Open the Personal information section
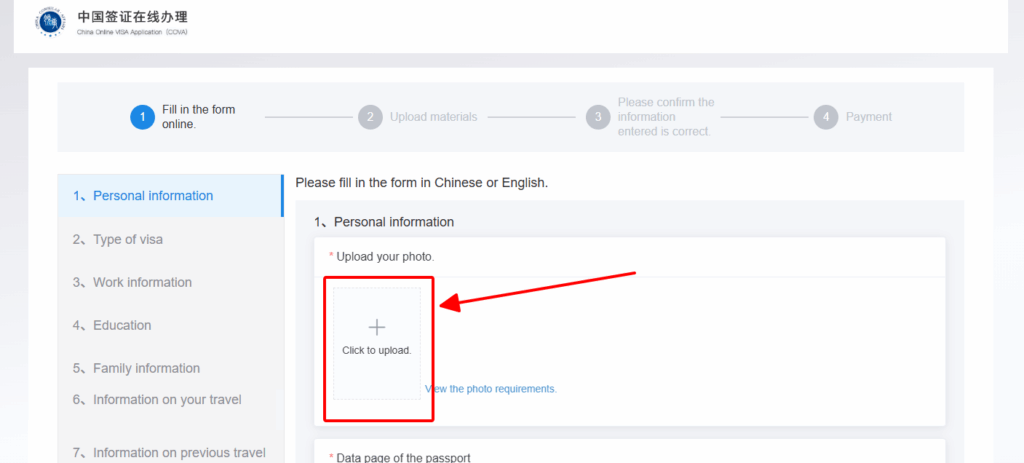The image size is (1024, 463). pos(153,196)
